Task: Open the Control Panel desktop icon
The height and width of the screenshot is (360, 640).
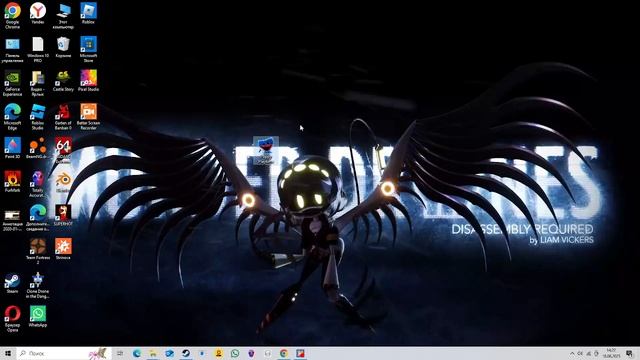Action: tap(12, 49)
